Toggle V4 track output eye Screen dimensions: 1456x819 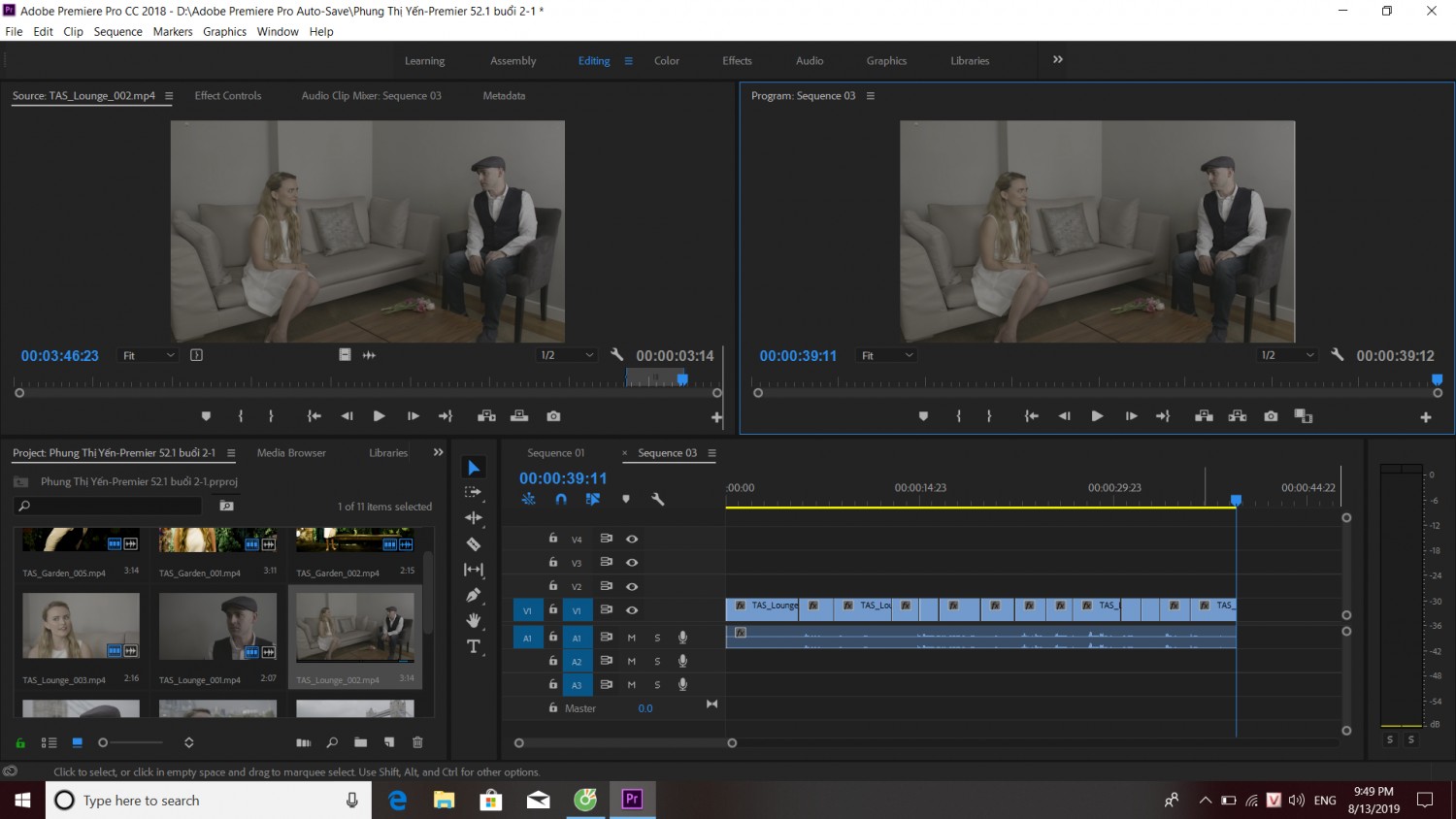[x=632, y=539]
